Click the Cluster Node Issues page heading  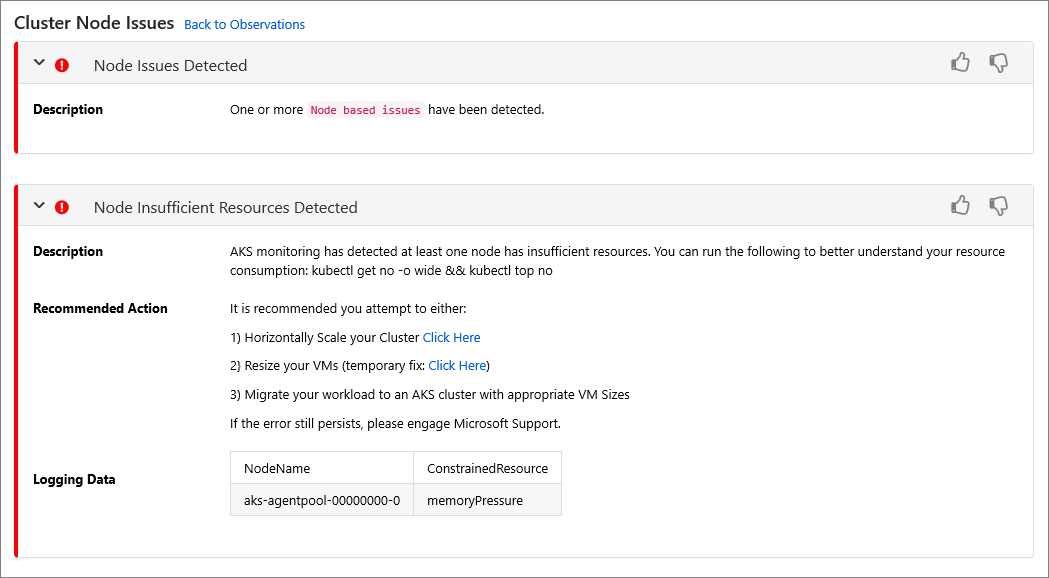pos(94,23)
